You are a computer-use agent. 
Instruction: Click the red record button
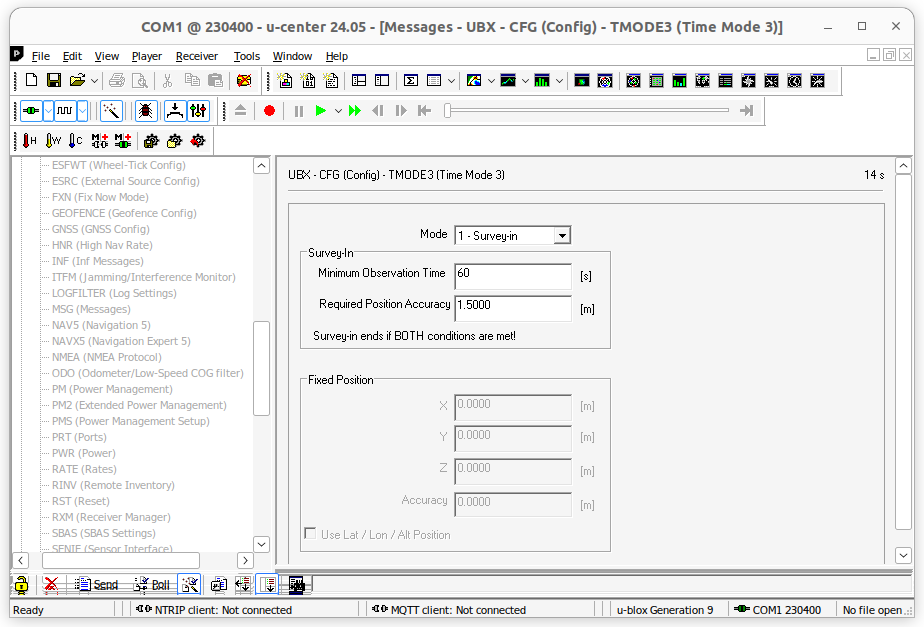pyautogui.click(x=269, y=111)
